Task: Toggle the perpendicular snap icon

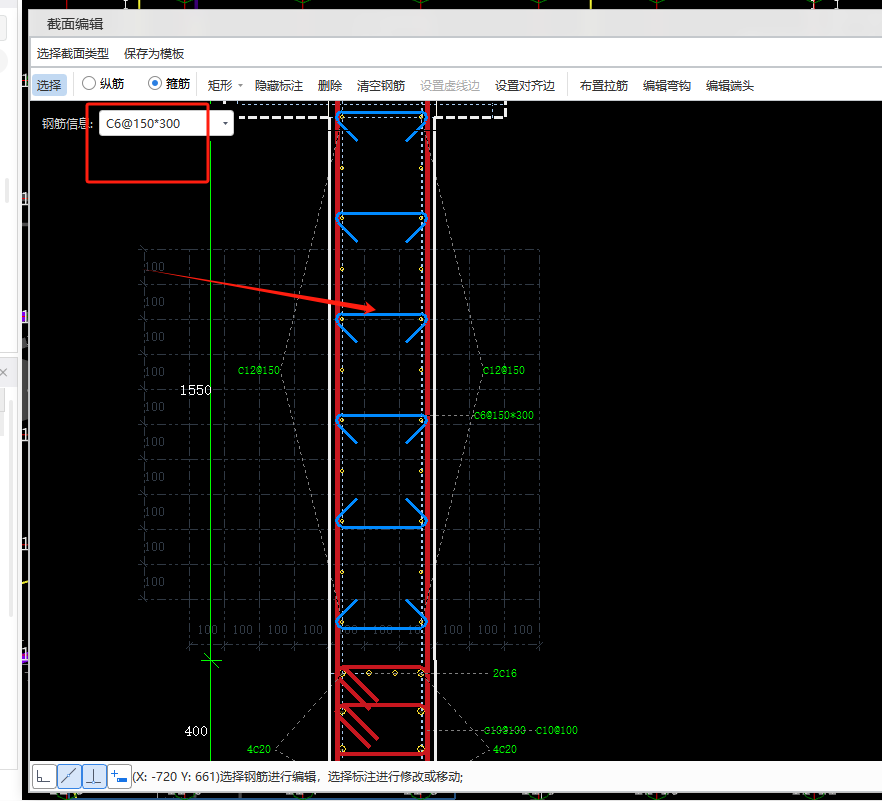Action: click(x=94, y=777)
